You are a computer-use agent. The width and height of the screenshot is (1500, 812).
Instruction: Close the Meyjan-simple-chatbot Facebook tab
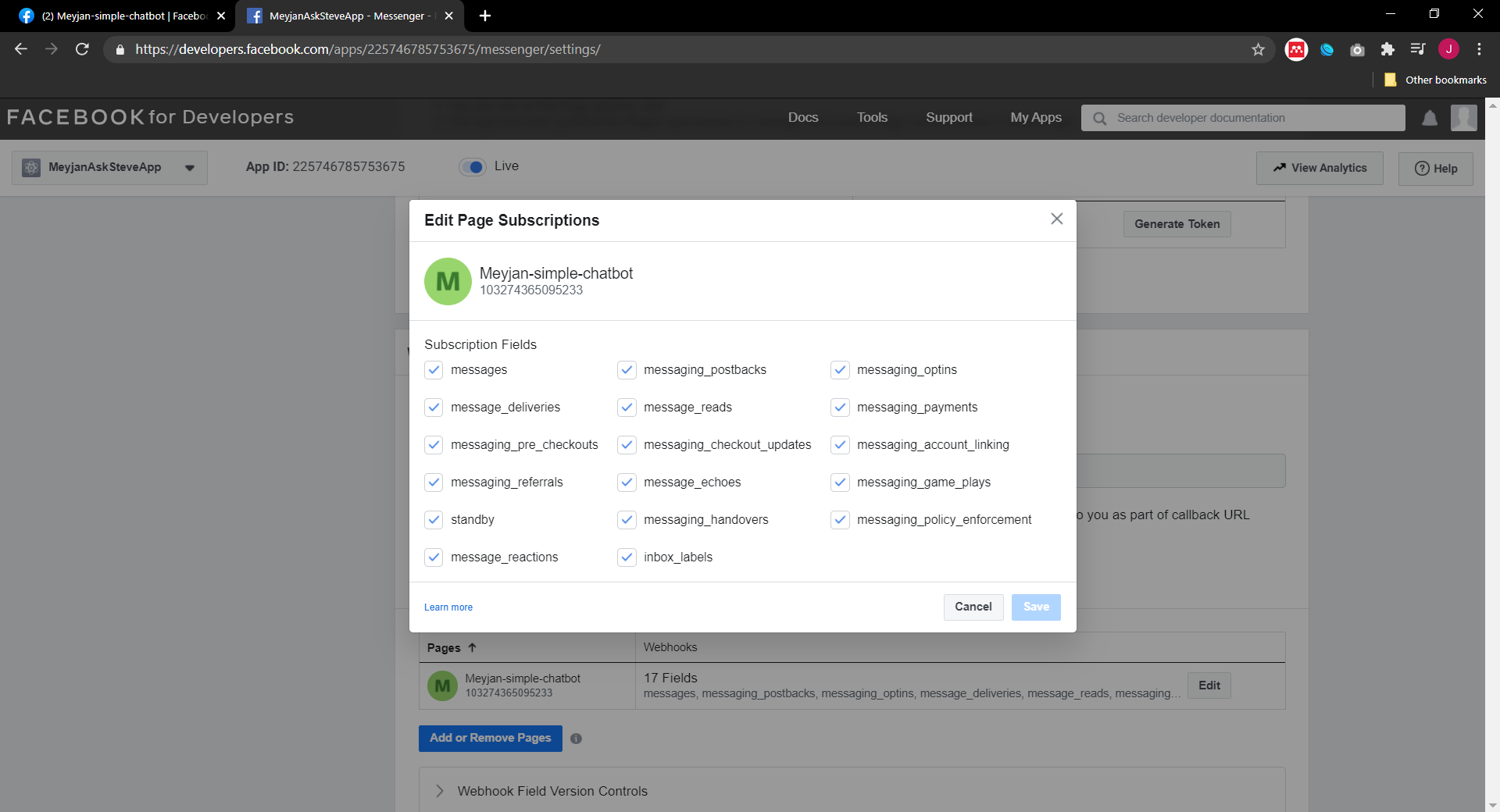221,16
